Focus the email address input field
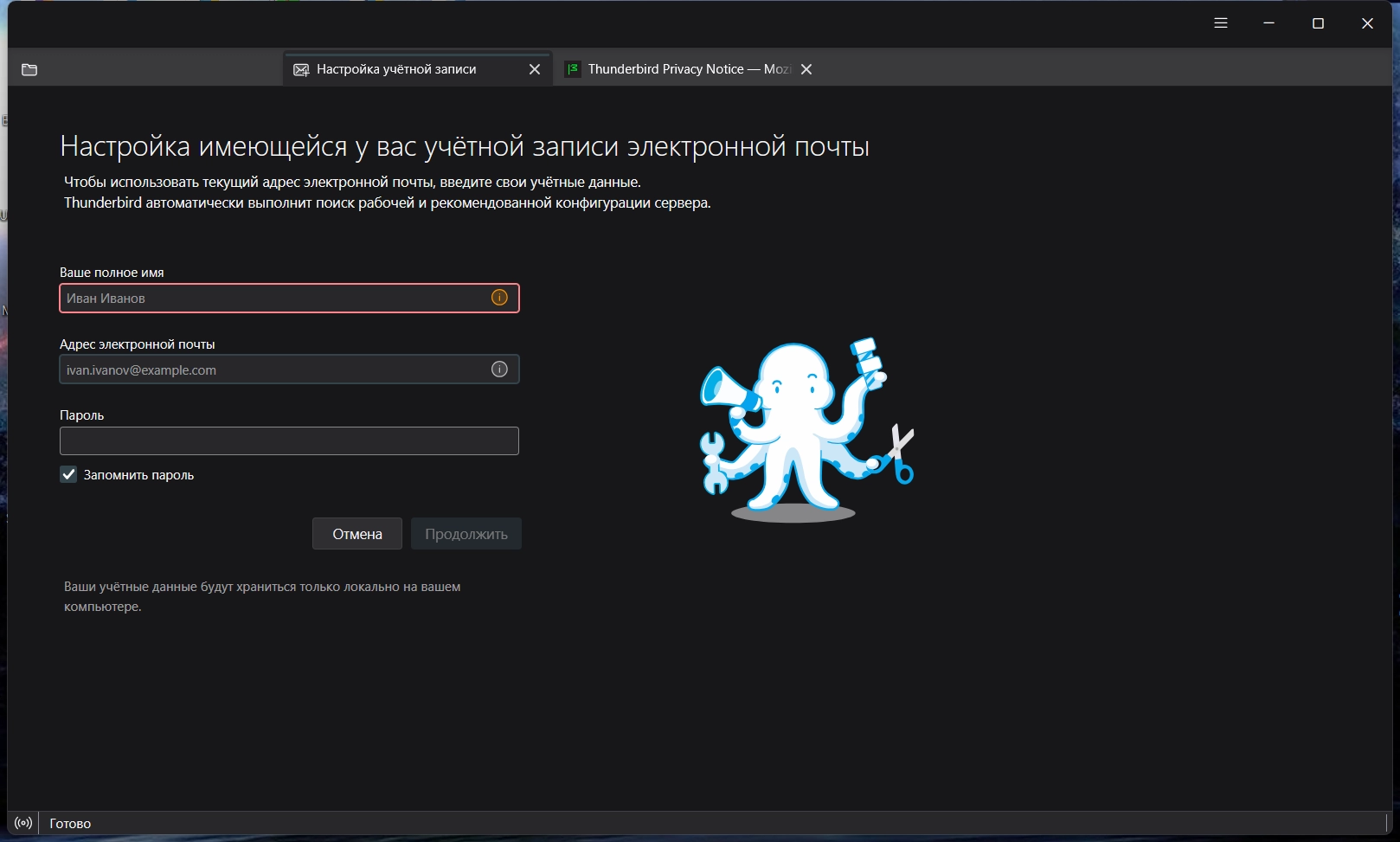 pos(289,370)
